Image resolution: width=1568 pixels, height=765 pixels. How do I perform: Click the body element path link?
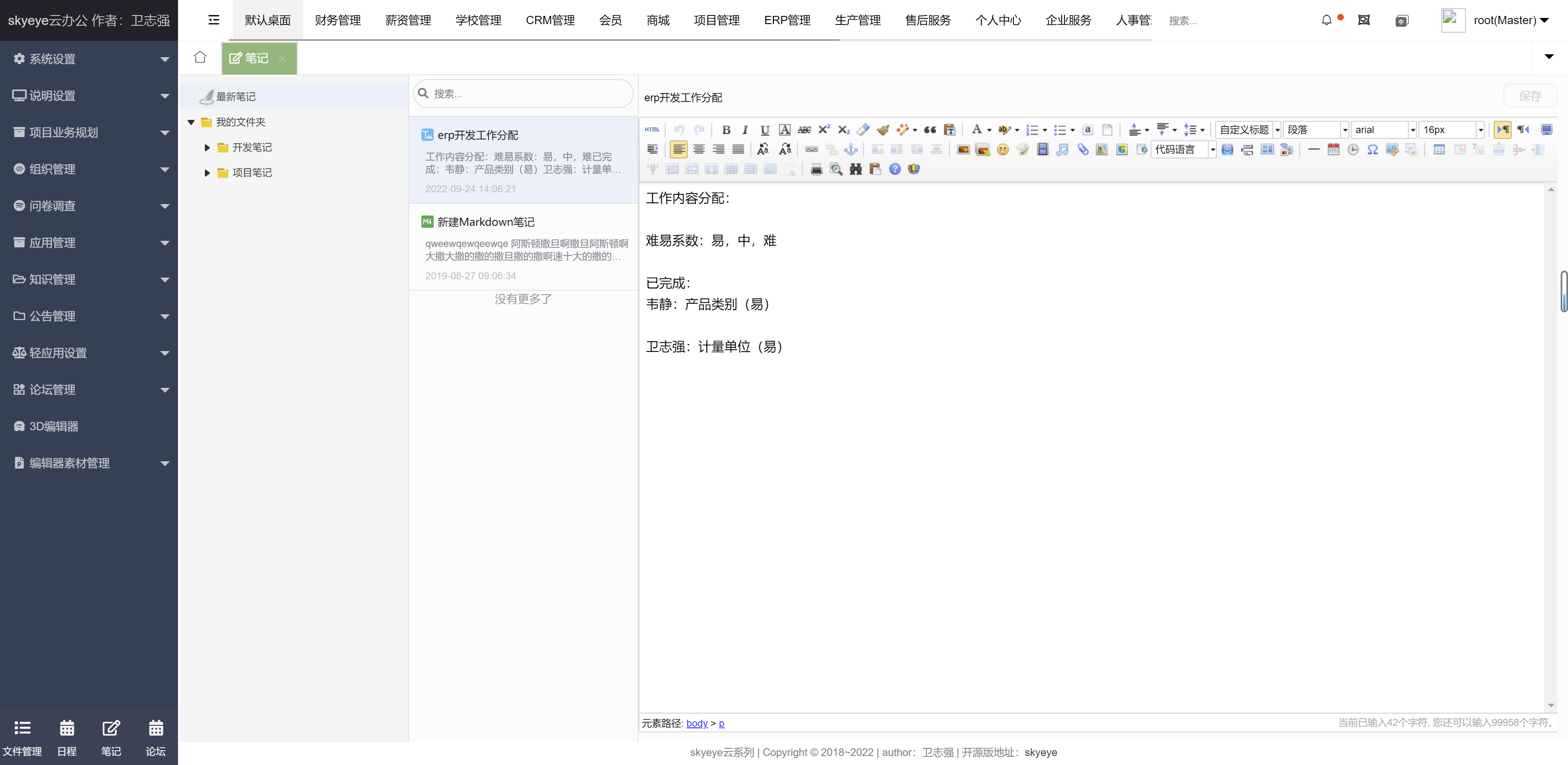point(696,723)
